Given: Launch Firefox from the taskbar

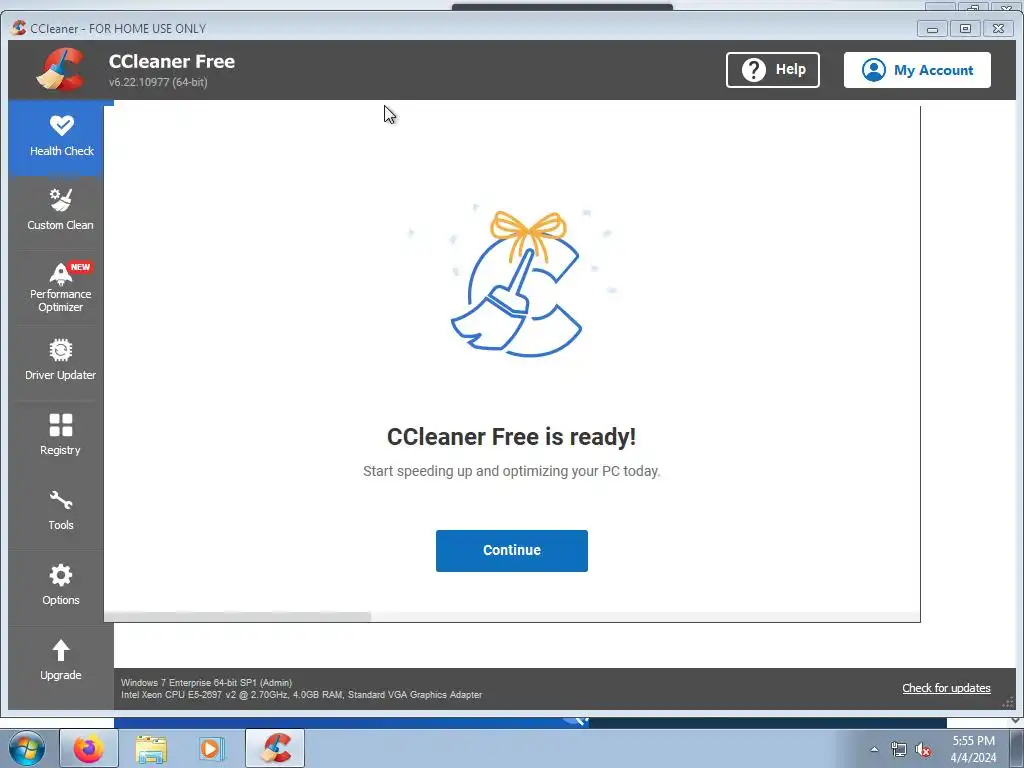Looking at the screenshot, I should tap(89, 748).
